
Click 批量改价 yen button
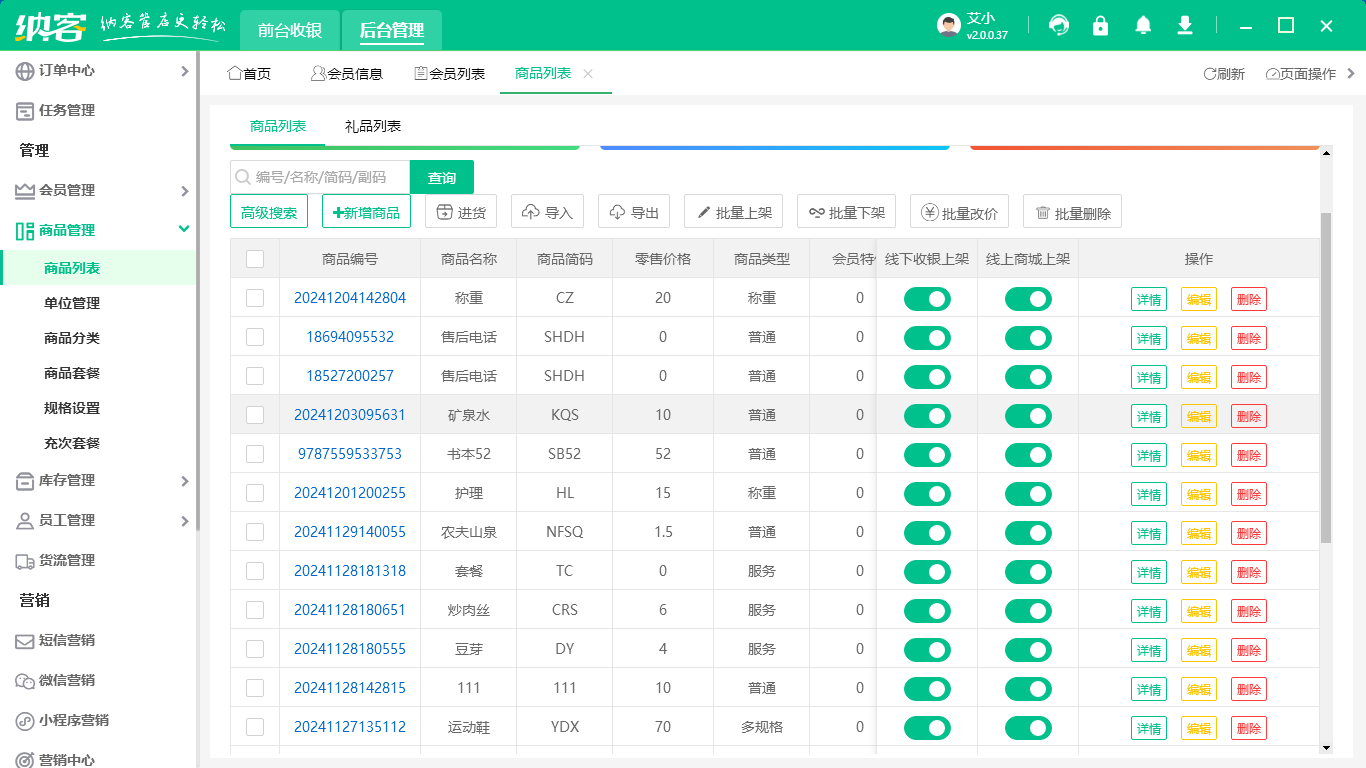coord(960,212)
